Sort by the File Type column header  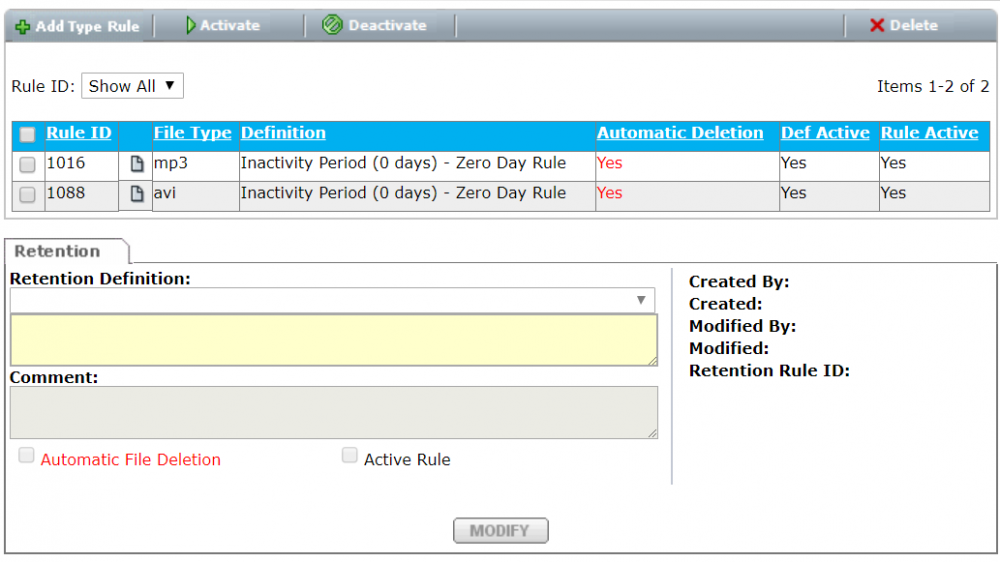(x=192, y=133)
